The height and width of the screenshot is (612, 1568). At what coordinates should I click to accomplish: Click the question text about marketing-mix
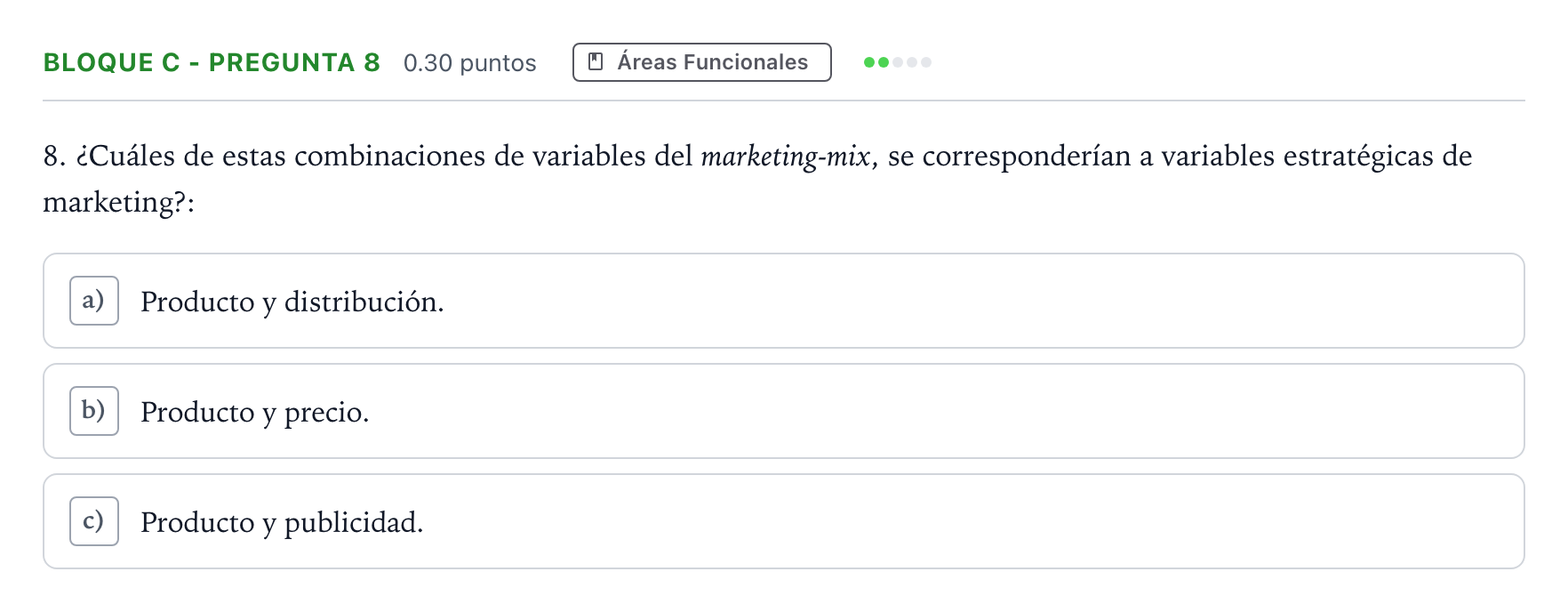(757, 179)
